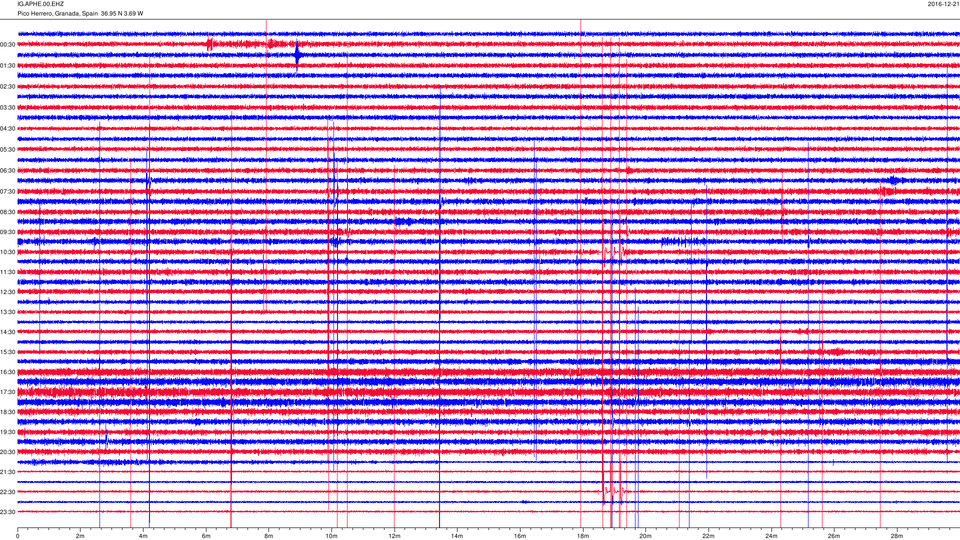Image resolution: width=960 pixels, height=540 pixels.
Task: Click the 20m tick label on the axis
Action: 645,536
